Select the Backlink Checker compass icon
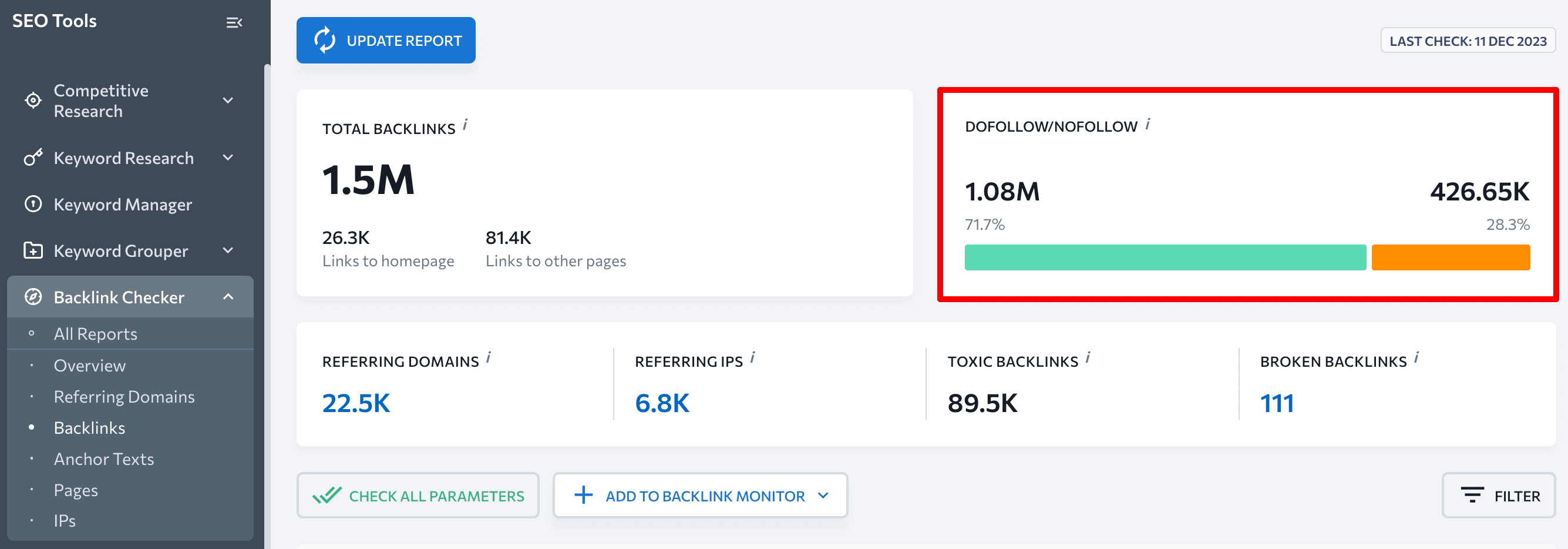1568x549 pixels. 33,297
